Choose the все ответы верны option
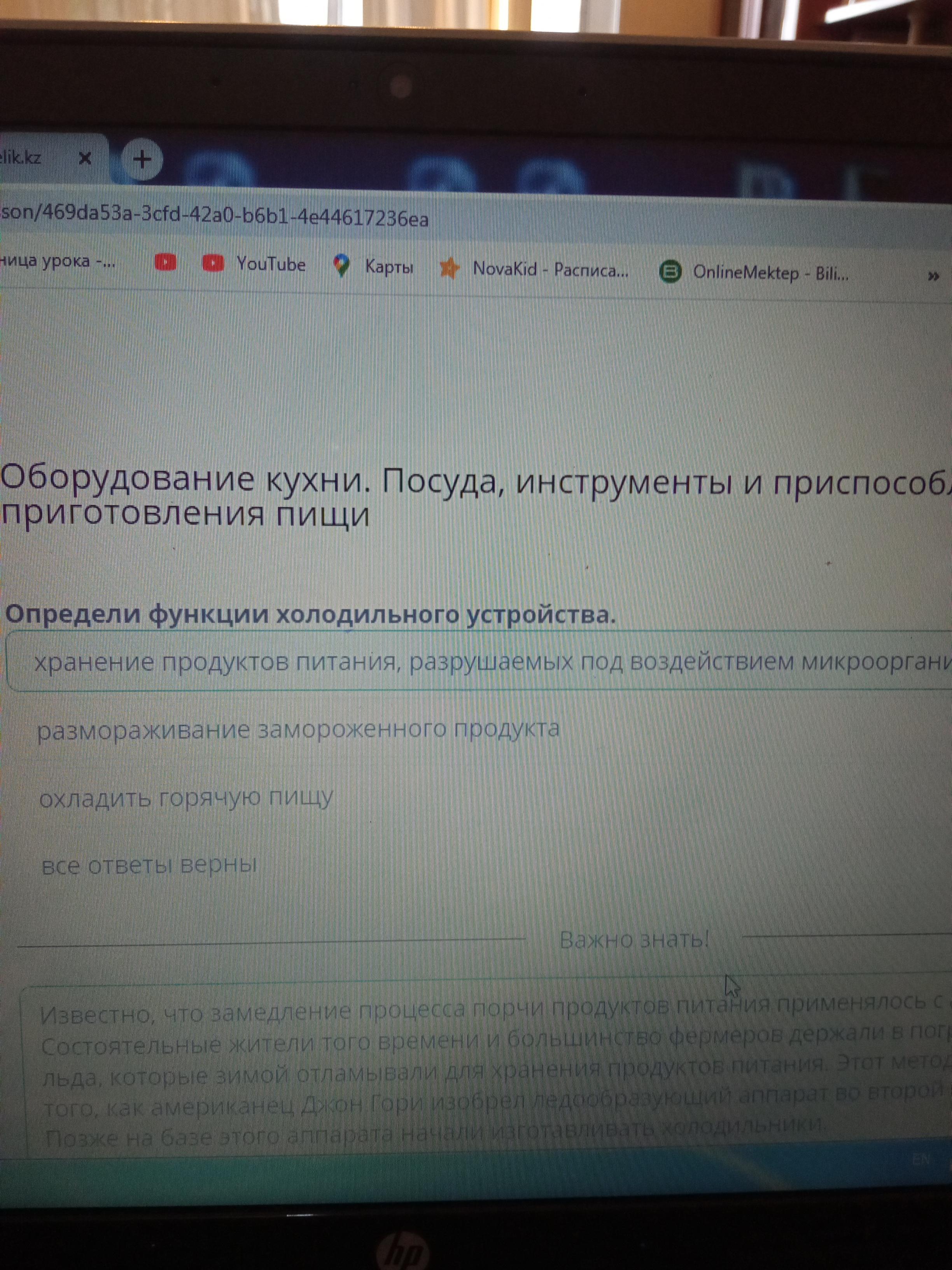 [149, 865]
